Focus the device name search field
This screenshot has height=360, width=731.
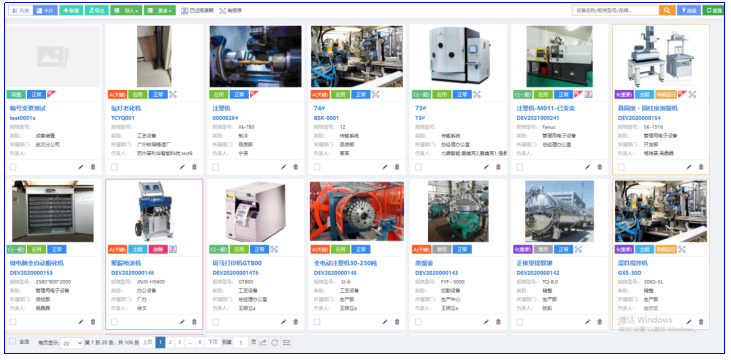point(615,10)
